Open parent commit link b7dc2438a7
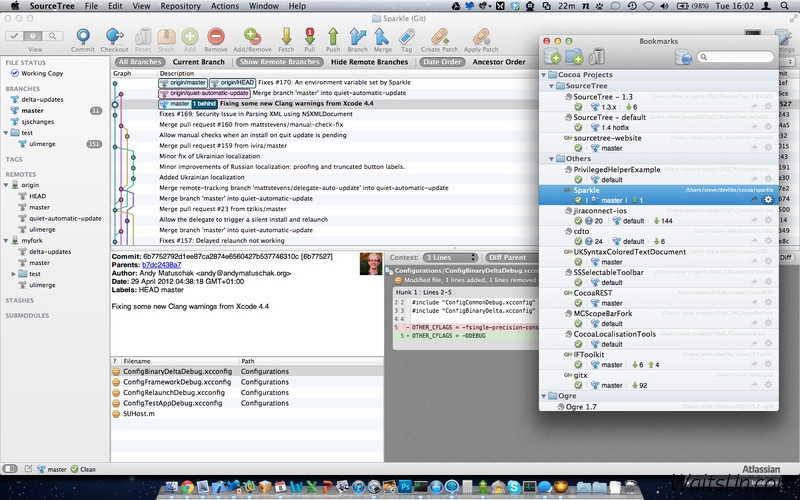The height and width of the screenshot is (500, 800). click(162, 264)
